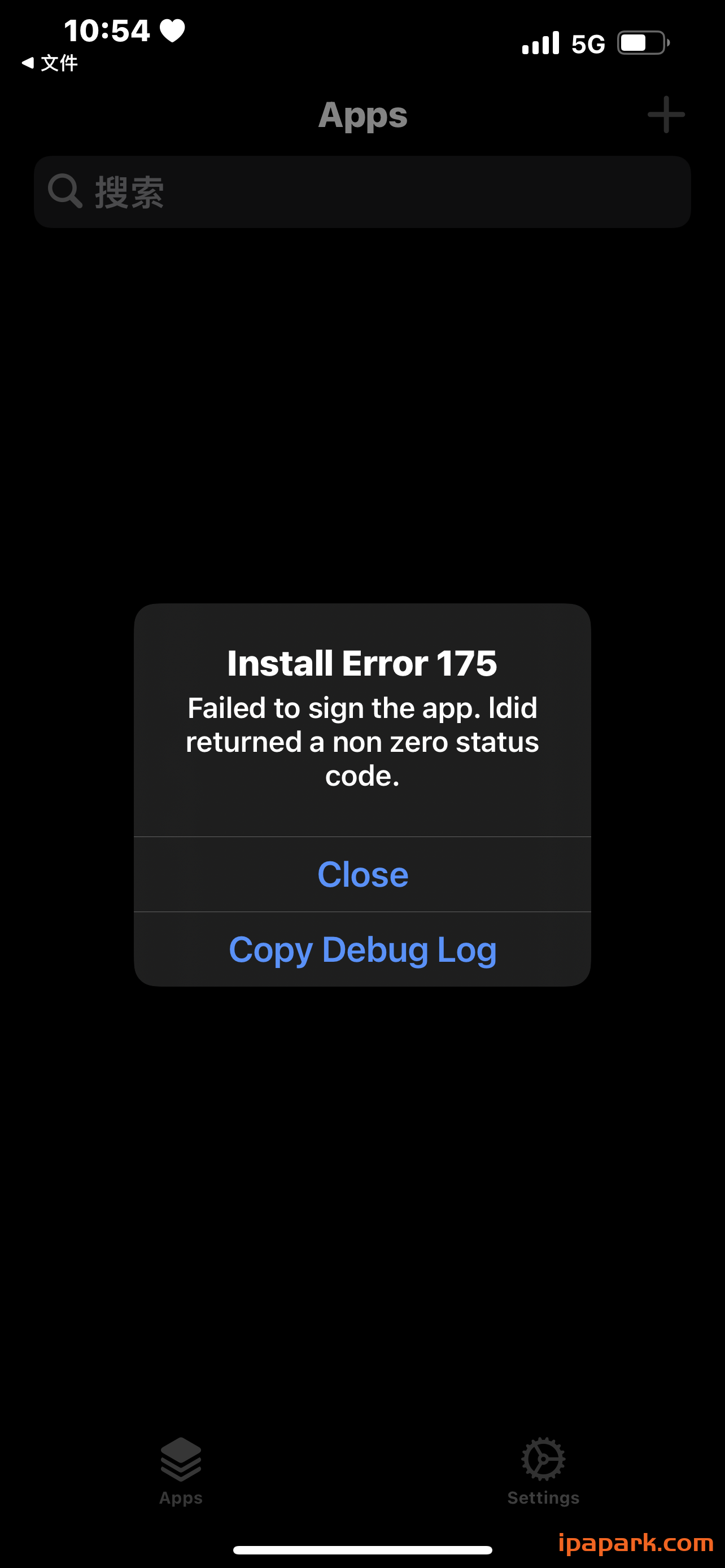Tap the battery indicator in status bar
Image resolution: width=725 pixels, height=1568 pixels.
644,43
